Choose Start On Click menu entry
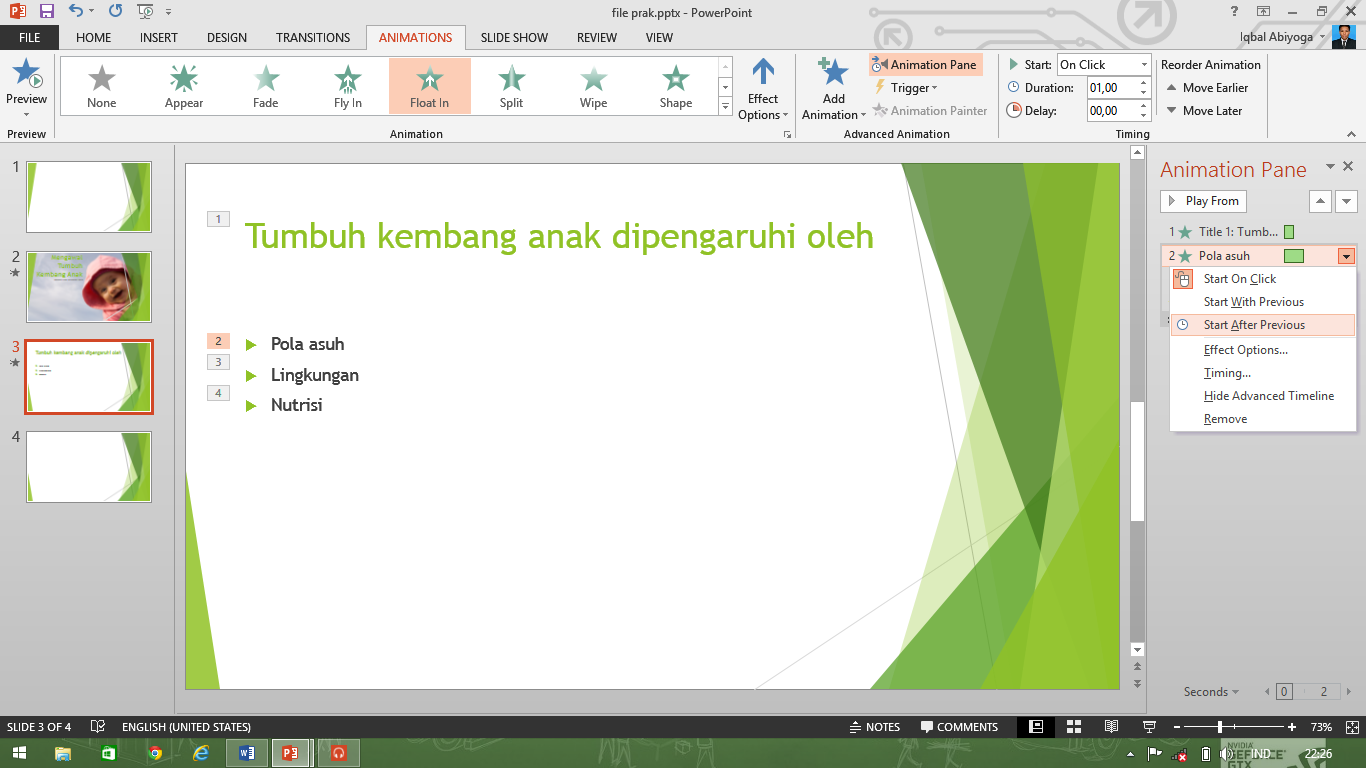1366x768 pixels. coord(1263,279)
